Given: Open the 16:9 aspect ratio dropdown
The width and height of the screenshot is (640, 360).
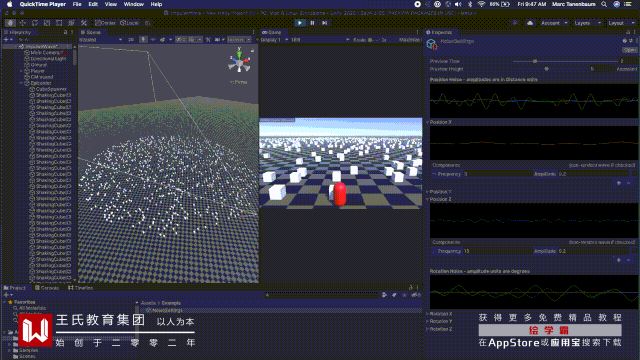Looking at the screenshot, I should 320,40.
